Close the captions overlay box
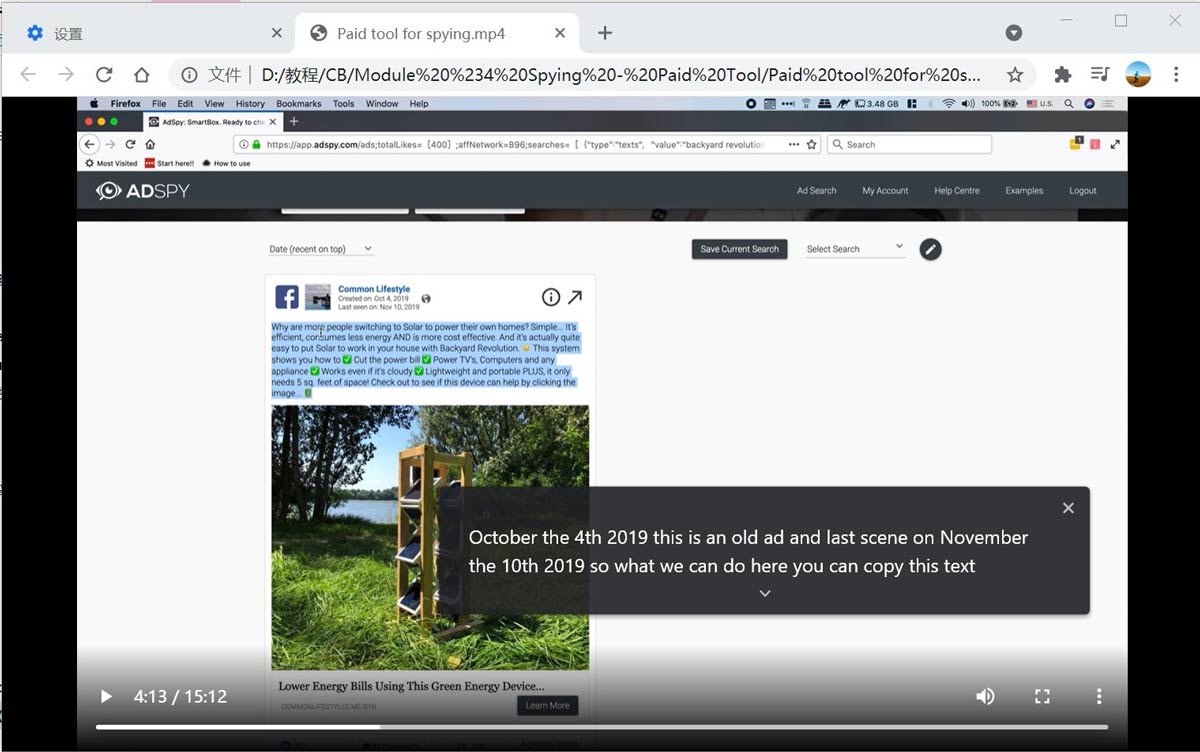 1068,508
